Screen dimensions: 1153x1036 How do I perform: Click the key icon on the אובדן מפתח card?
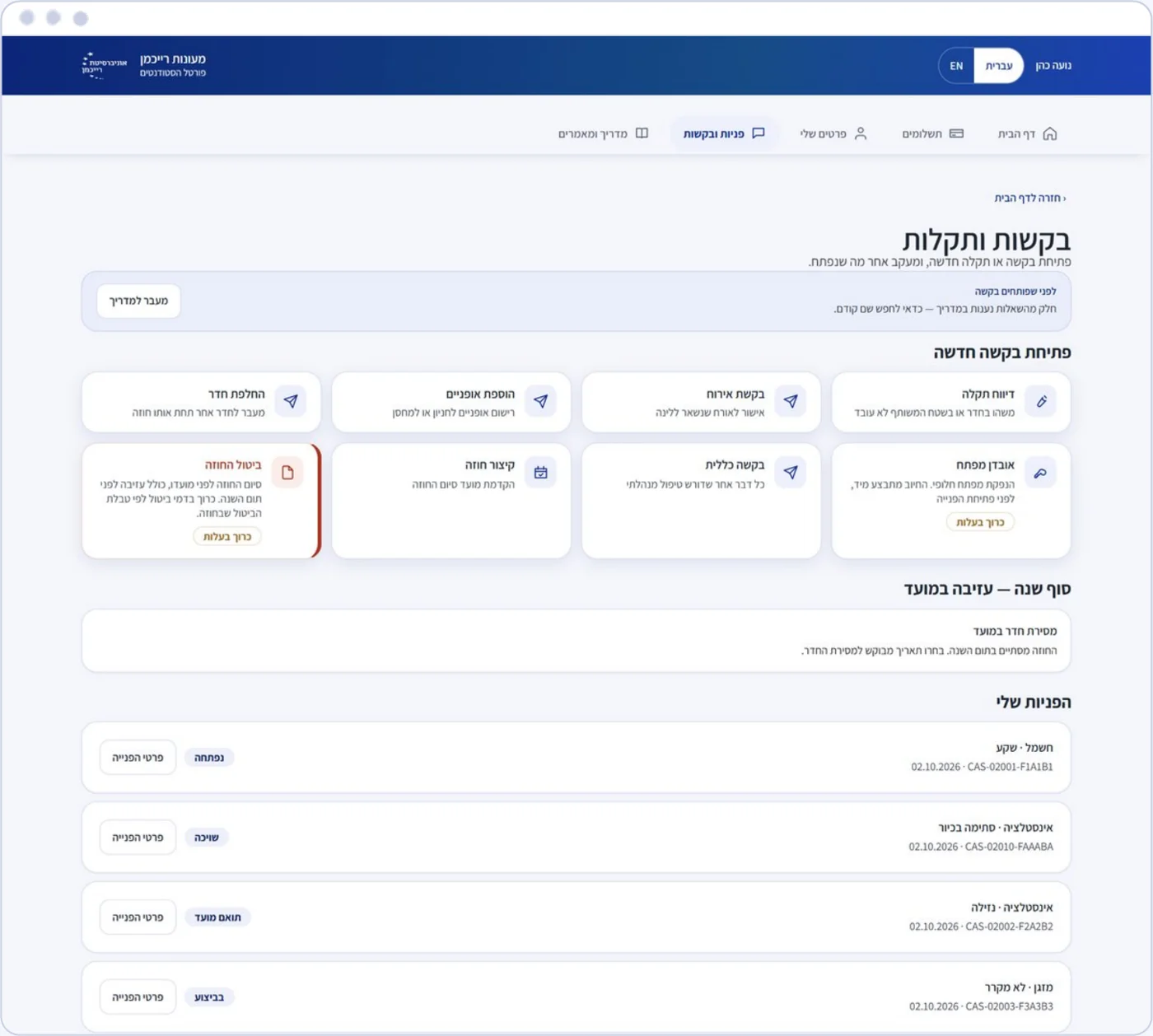(x=1041, y=473)
